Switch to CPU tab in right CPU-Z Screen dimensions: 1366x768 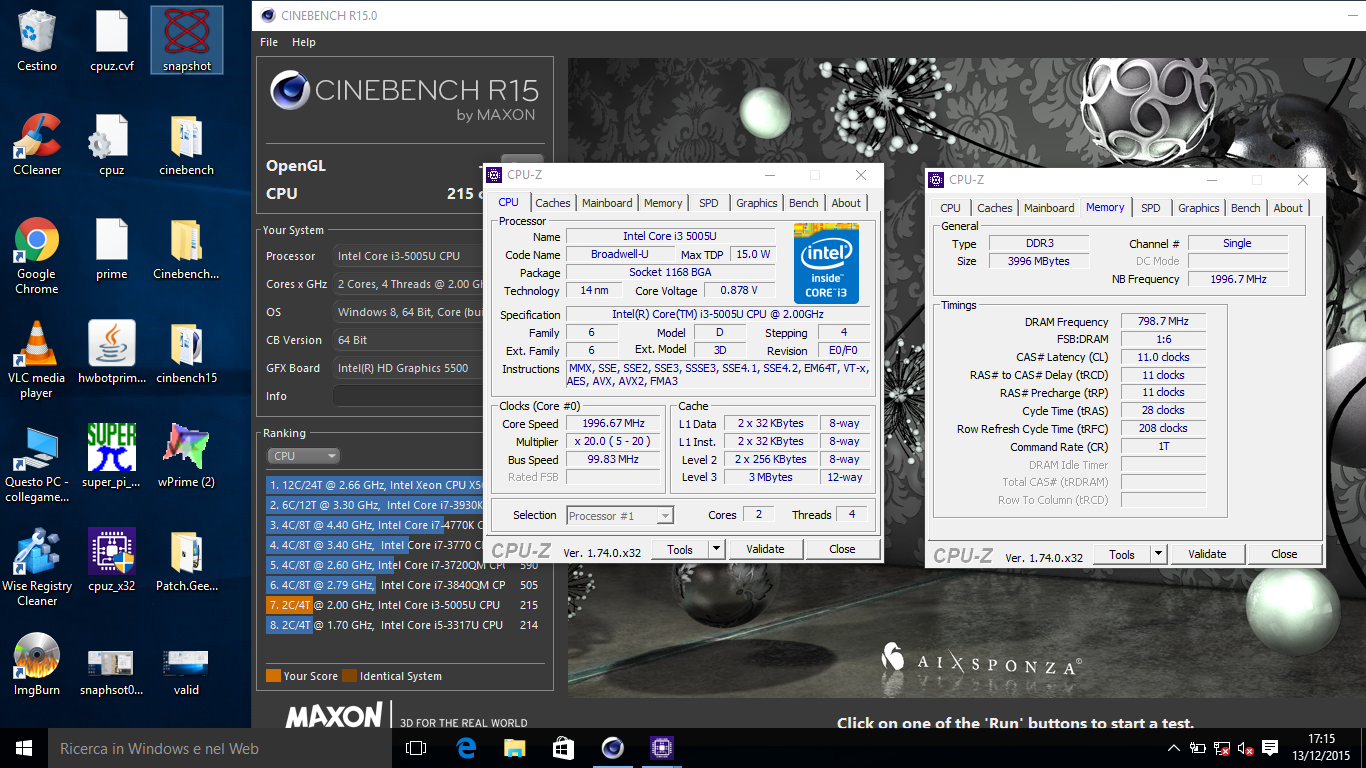tap(950, 208)
